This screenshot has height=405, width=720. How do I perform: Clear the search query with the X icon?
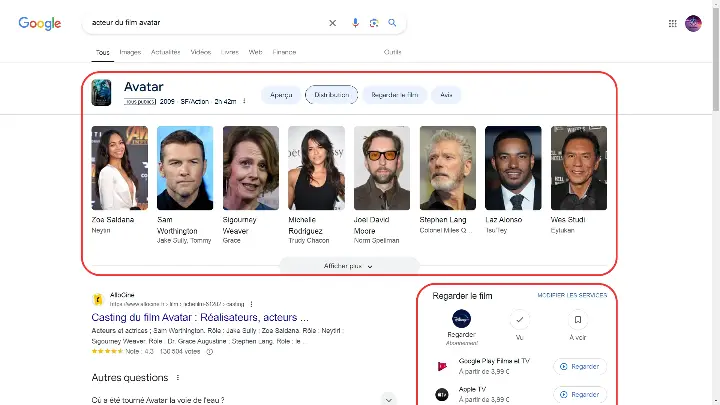(x=332, y=23)
